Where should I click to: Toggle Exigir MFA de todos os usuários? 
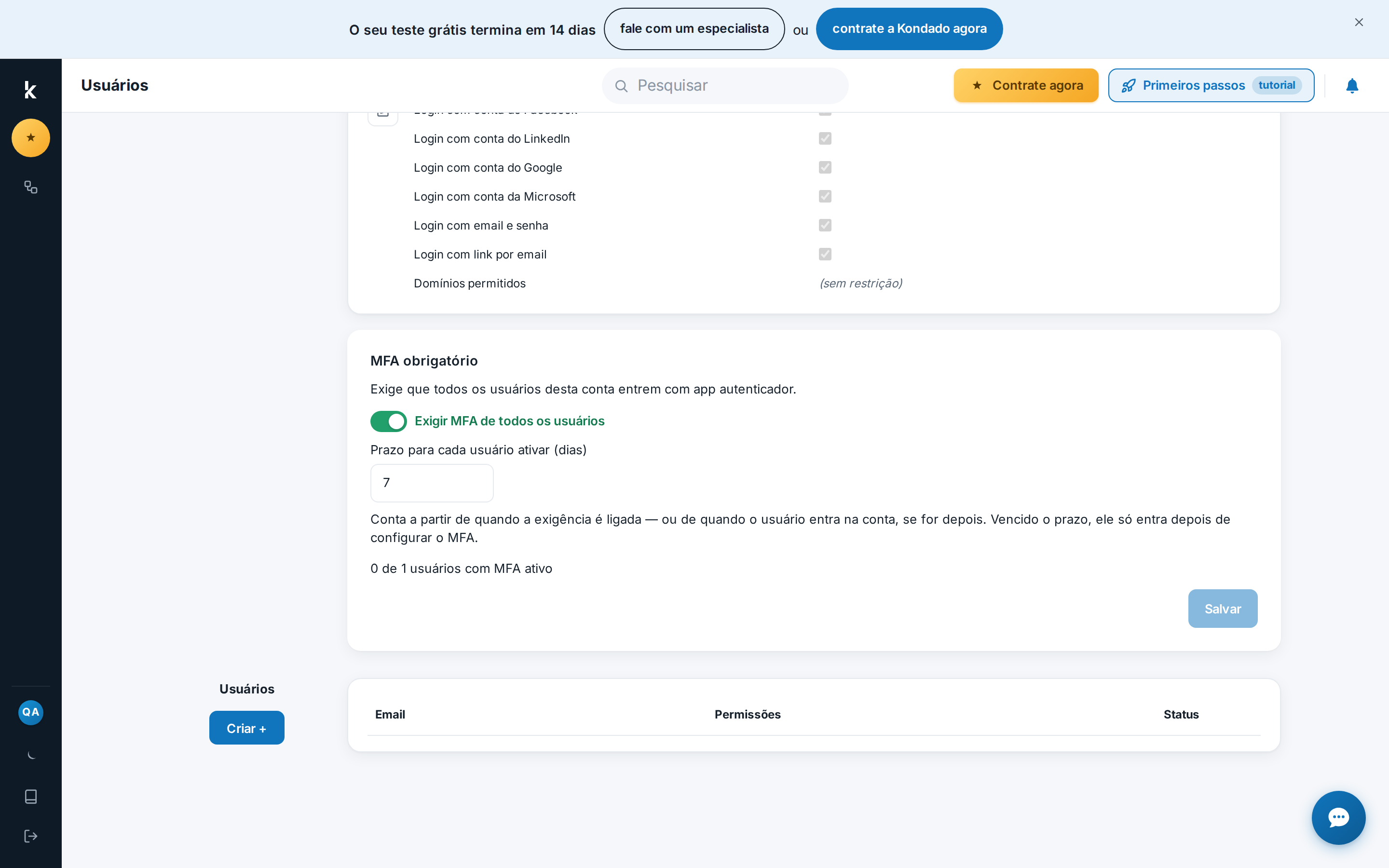click(388, 421)
